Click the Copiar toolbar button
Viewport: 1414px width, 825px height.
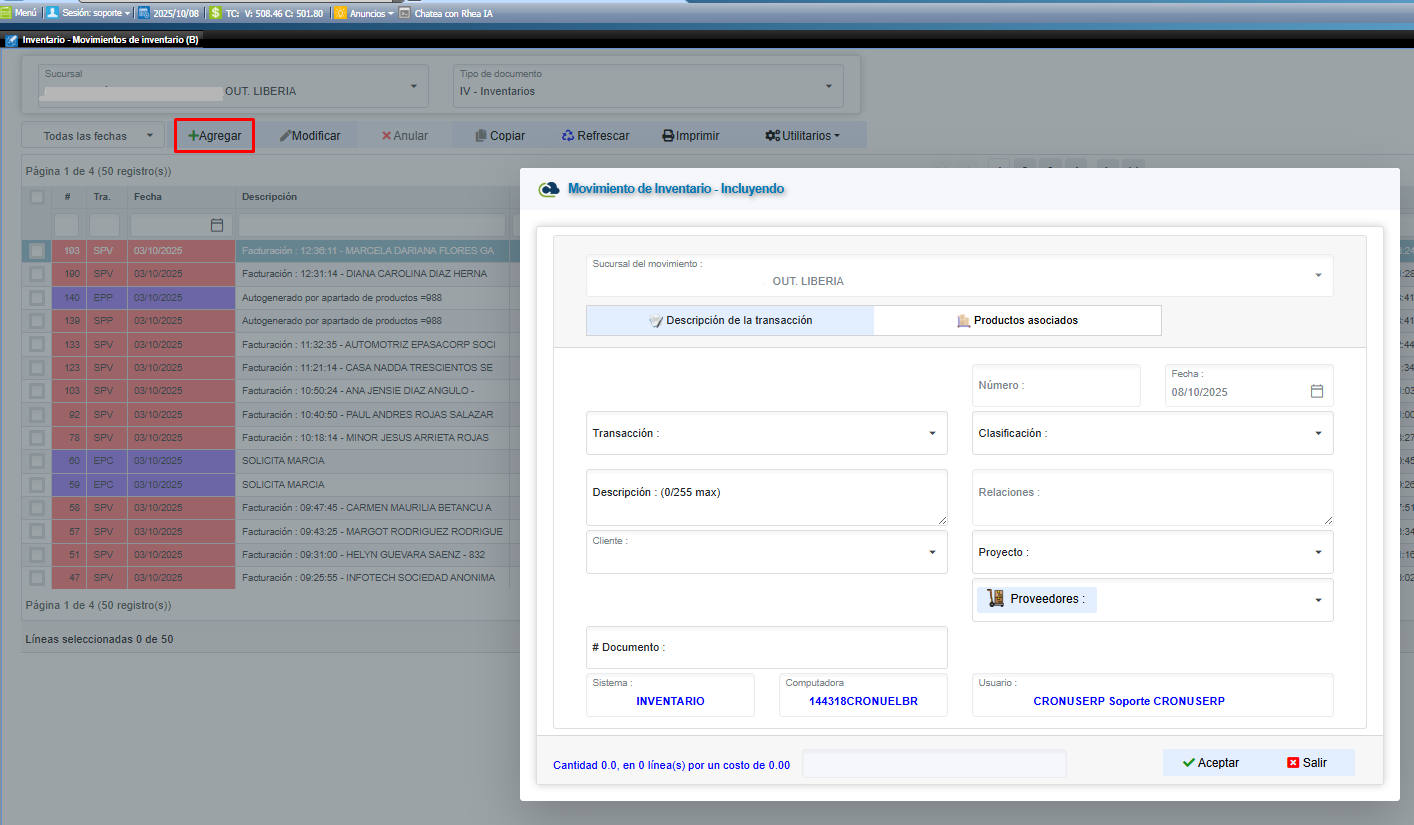(x=499, y=135)
